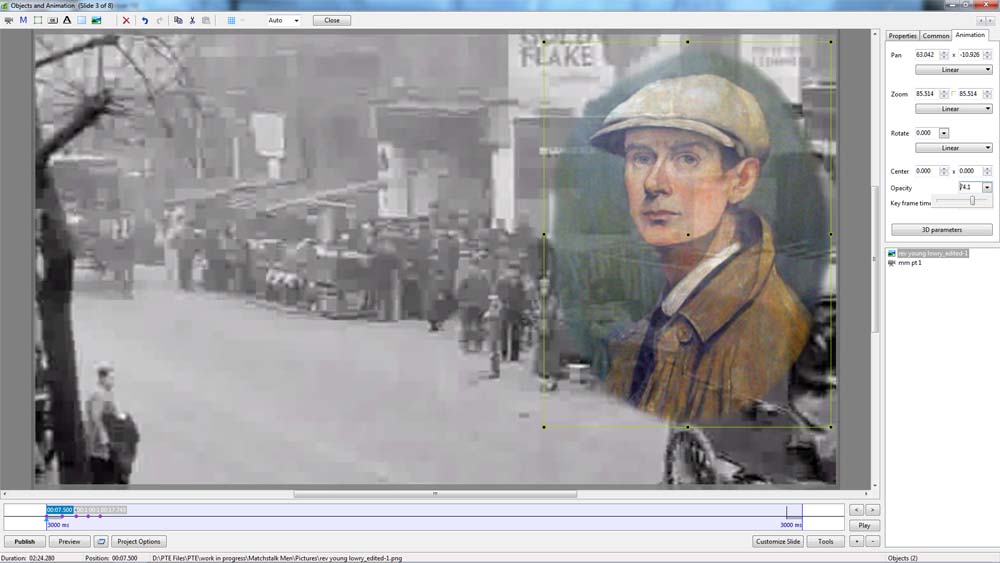Open the grid options arrow

click(x=242, y=20)
